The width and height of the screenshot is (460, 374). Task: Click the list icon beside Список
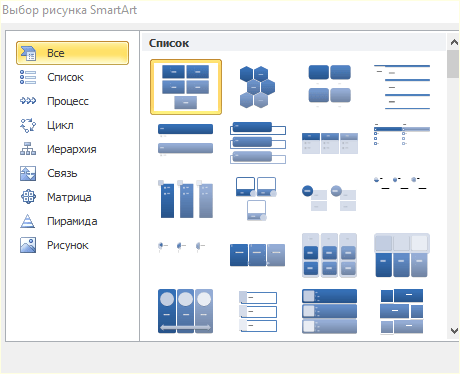28,77
